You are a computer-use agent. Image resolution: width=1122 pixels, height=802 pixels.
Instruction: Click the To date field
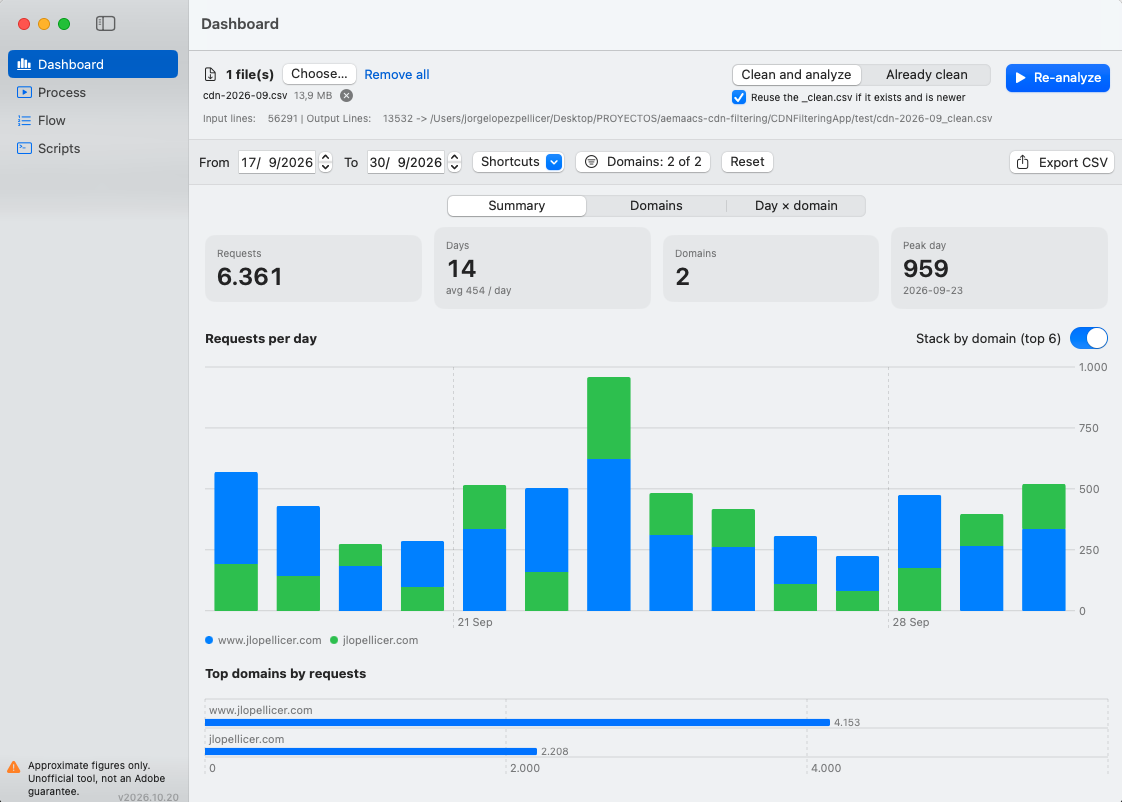click(406, 162)
